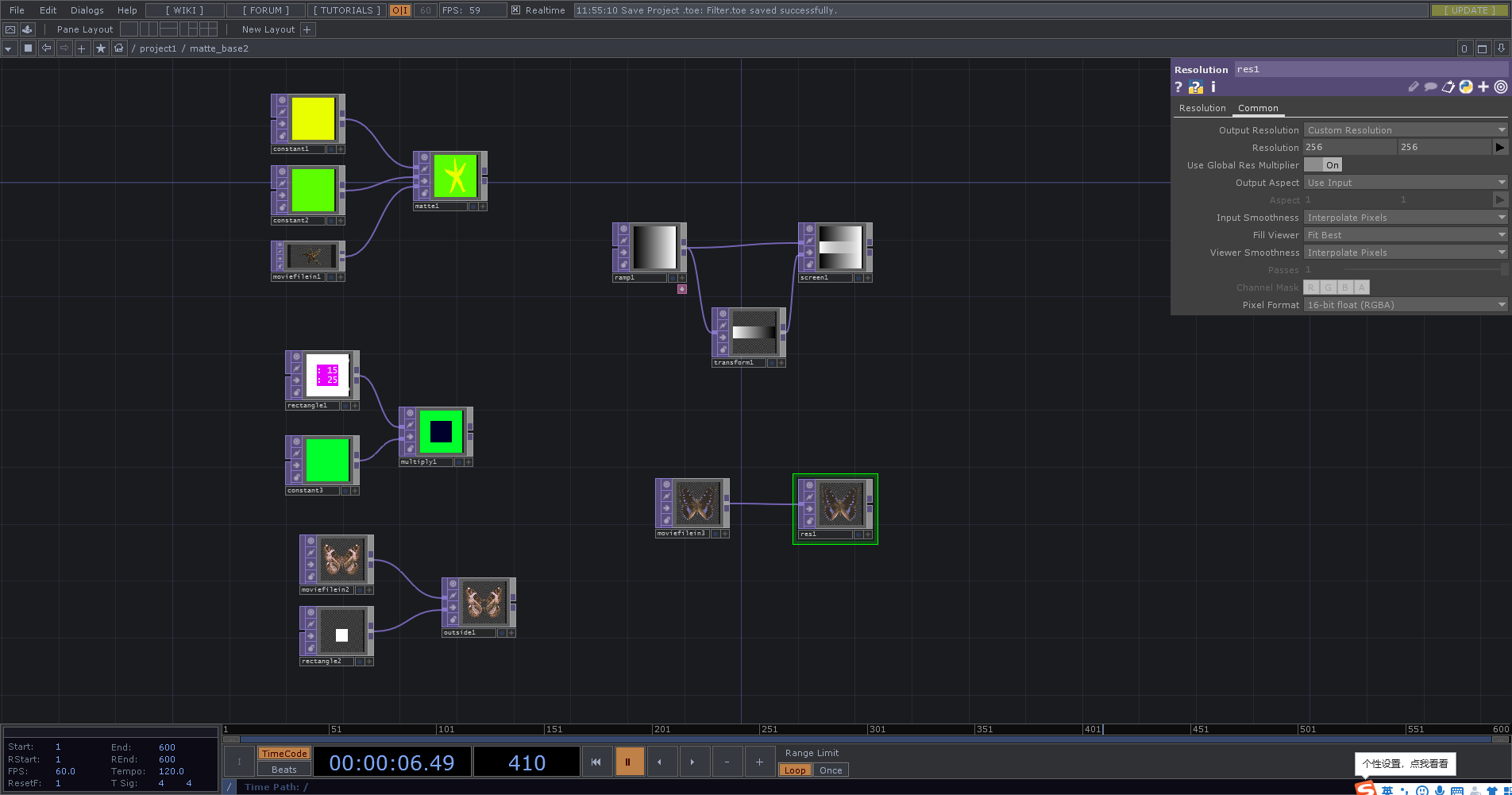Select the home icon in the network path bar

pyautogui.click(x=118, y=48)
